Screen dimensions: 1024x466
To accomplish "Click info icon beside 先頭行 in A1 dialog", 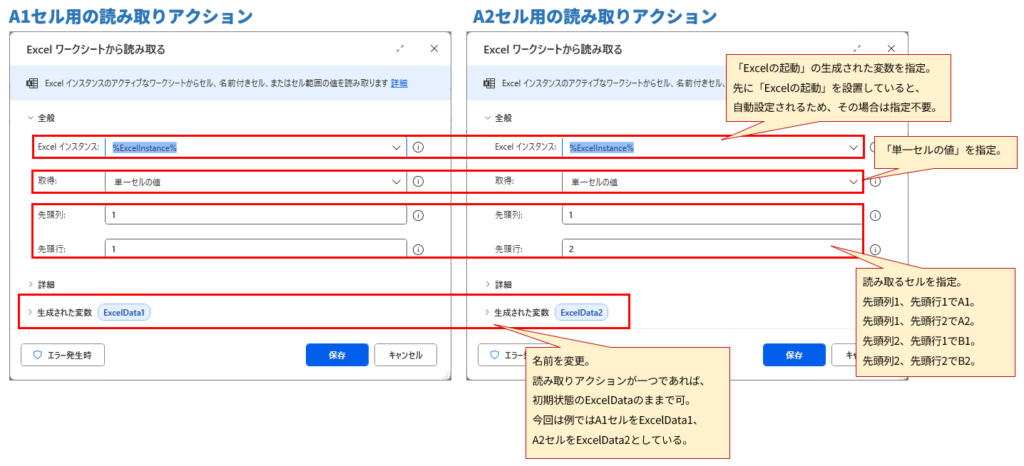I will 419,249.
